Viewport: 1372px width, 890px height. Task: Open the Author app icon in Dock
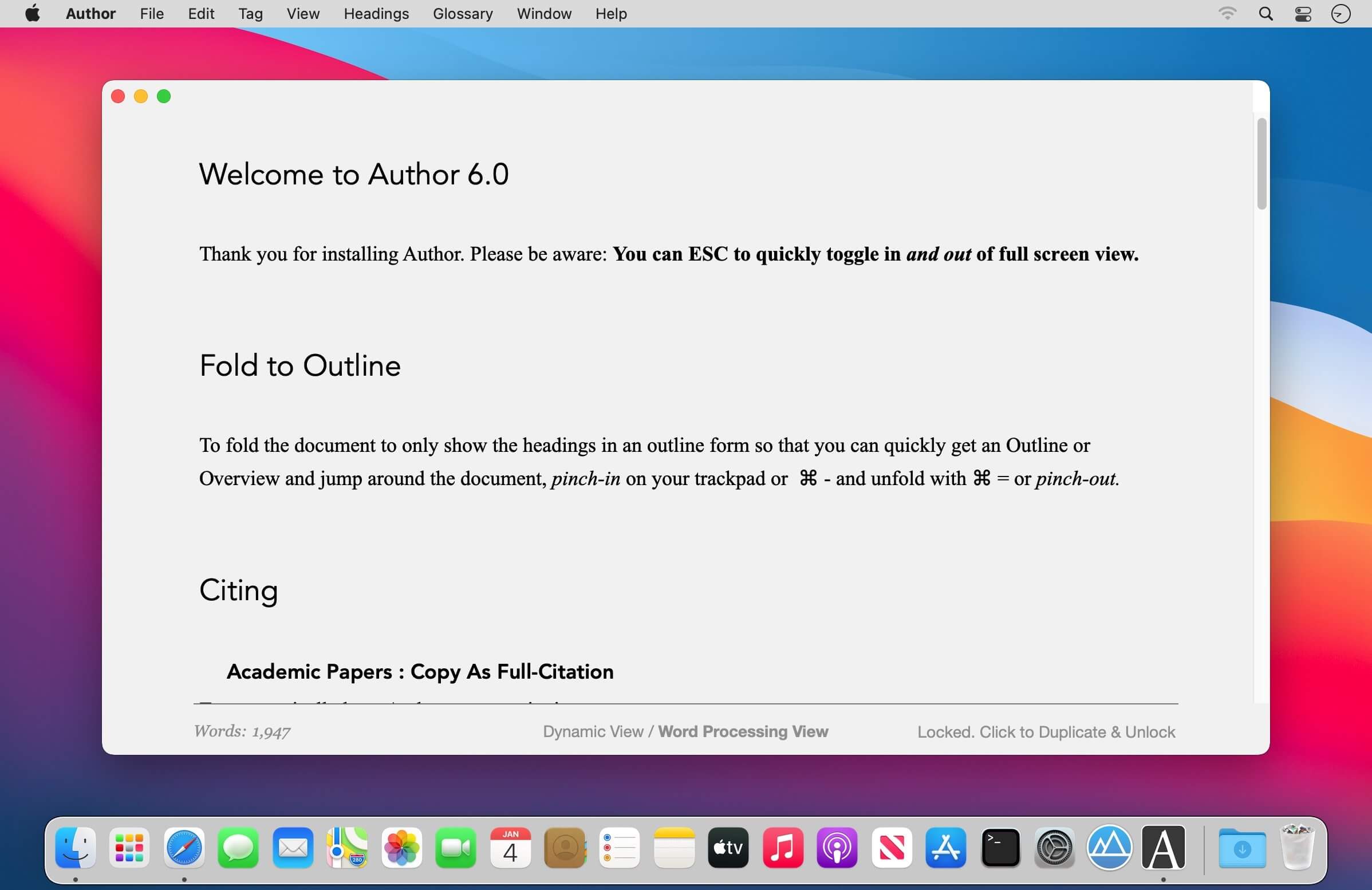[1164, 848]
